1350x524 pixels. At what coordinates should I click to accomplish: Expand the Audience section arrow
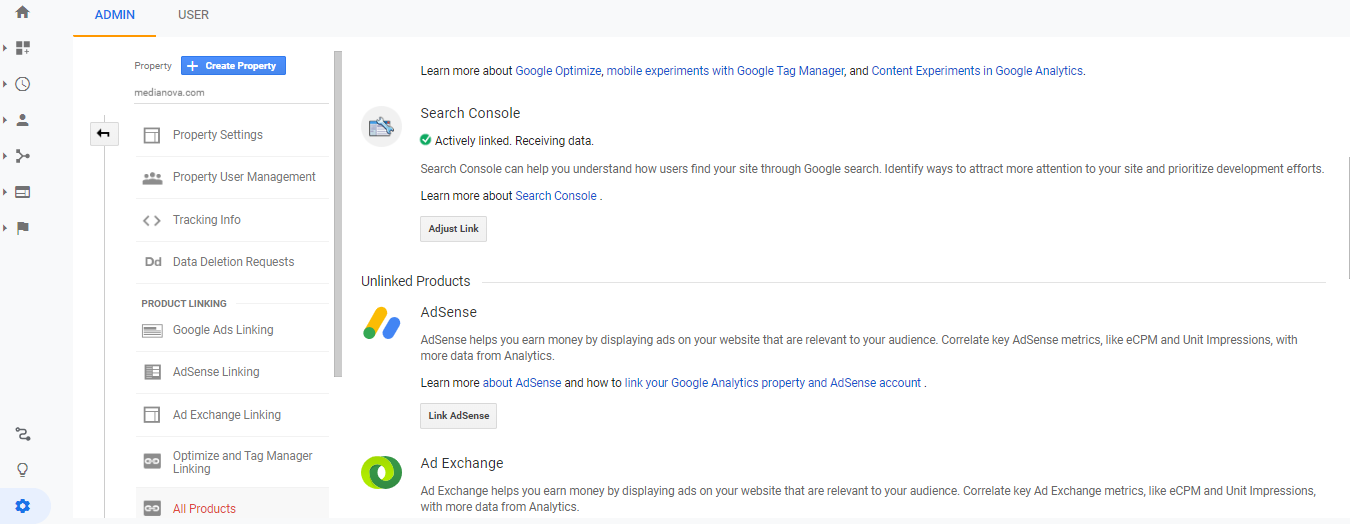coord(5,120)
